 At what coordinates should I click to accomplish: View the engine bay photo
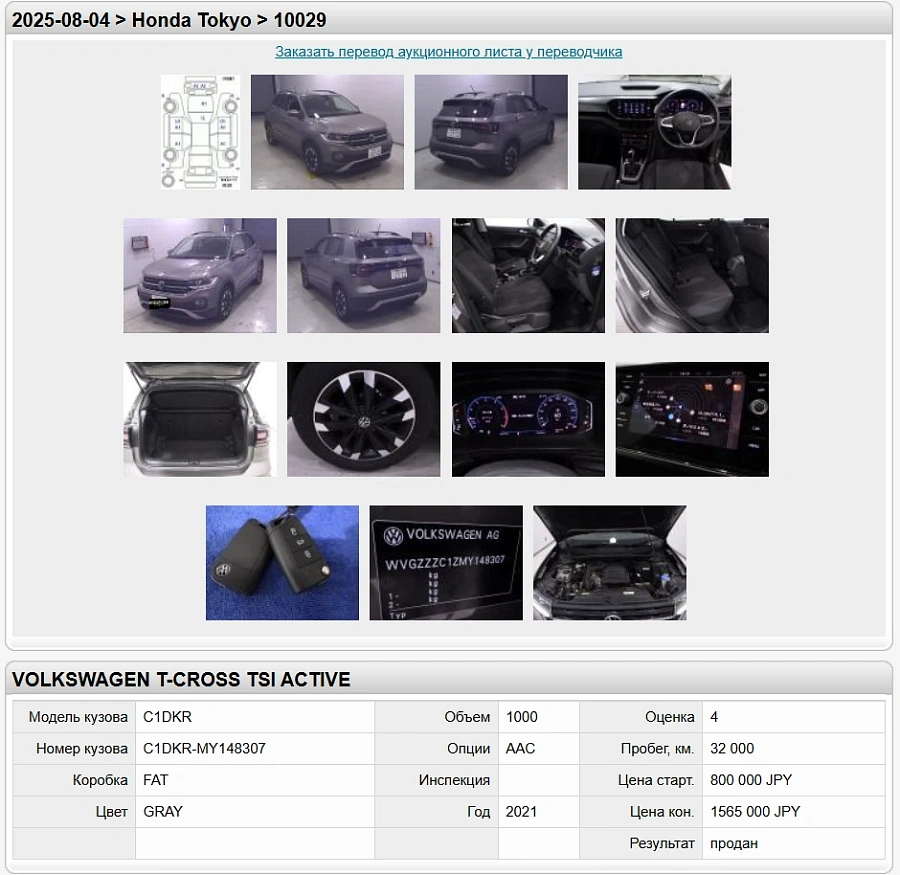coord(609,562)
